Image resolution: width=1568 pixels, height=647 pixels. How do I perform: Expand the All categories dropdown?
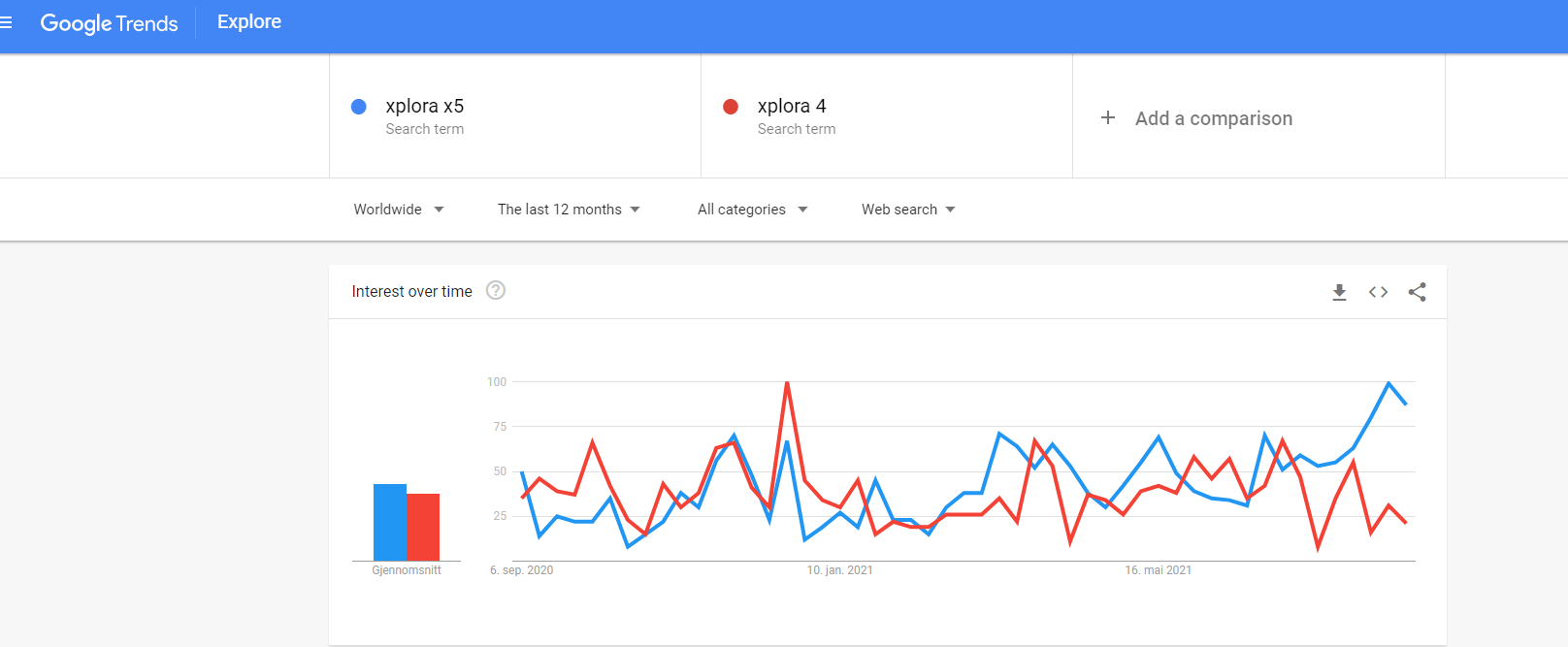coord(752,210)
